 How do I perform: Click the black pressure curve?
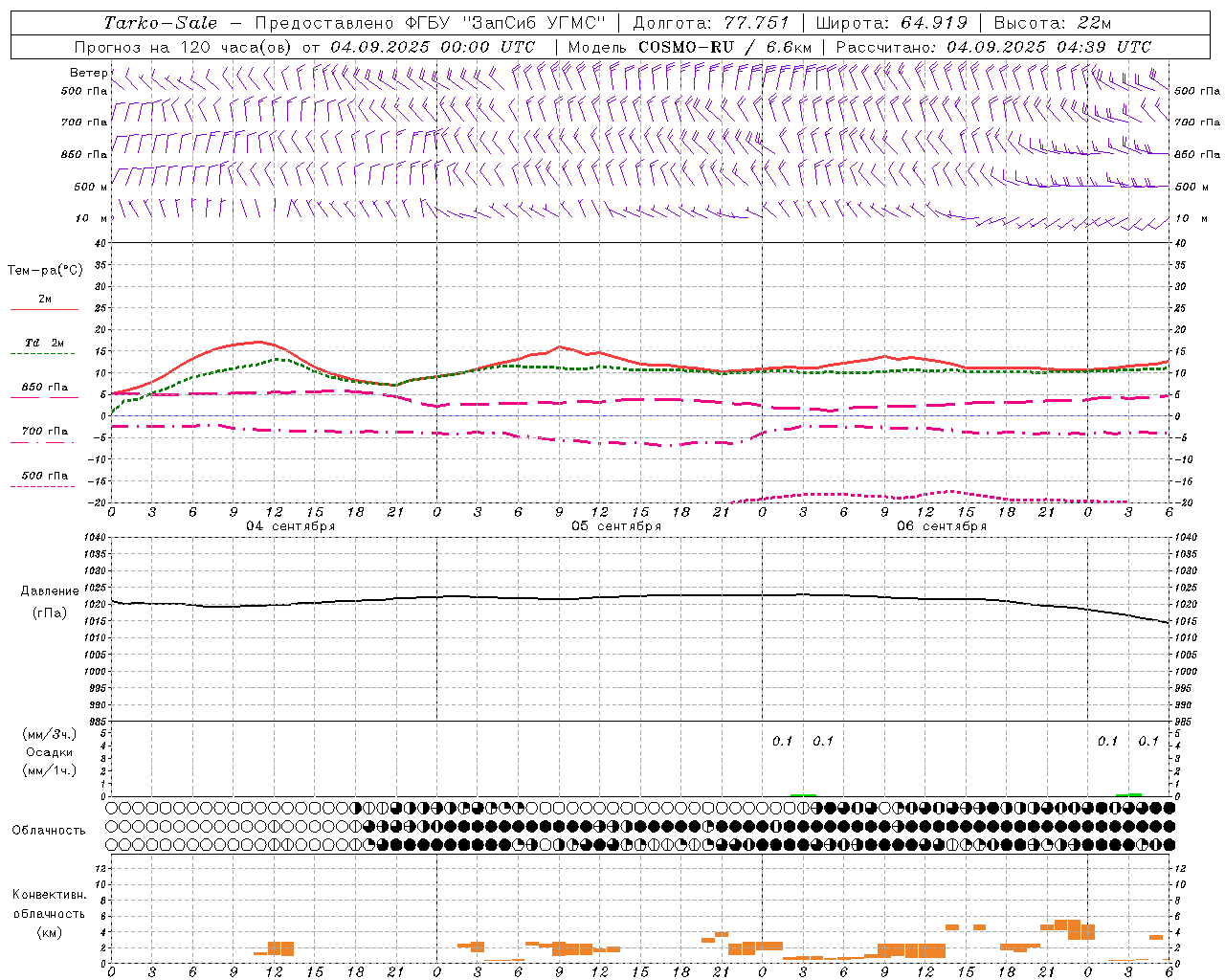[x=639, y=596]
